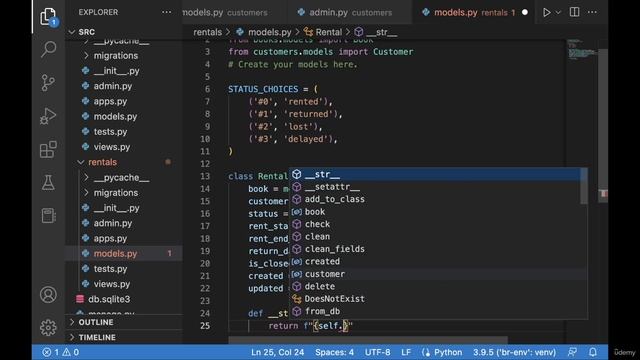This screenshot has height=360, width=640.
Task: Select Rental class breadcrumb segment
Action: 323,32
